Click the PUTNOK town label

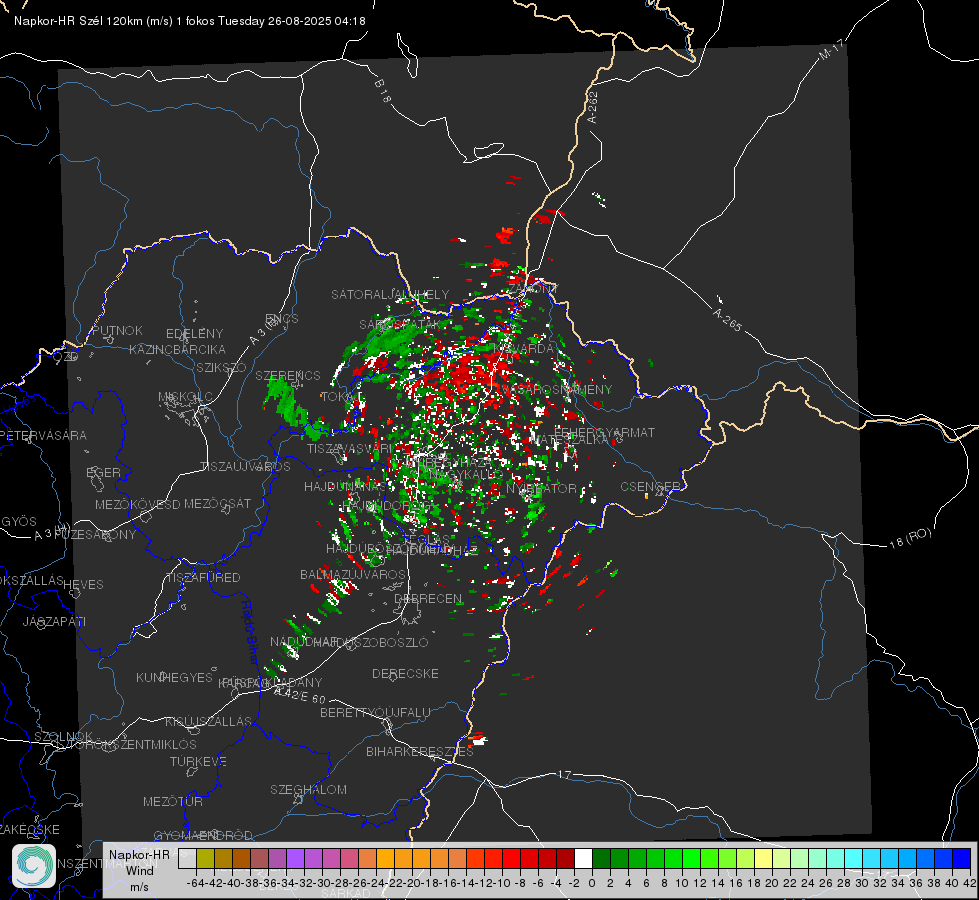(117, 330)
